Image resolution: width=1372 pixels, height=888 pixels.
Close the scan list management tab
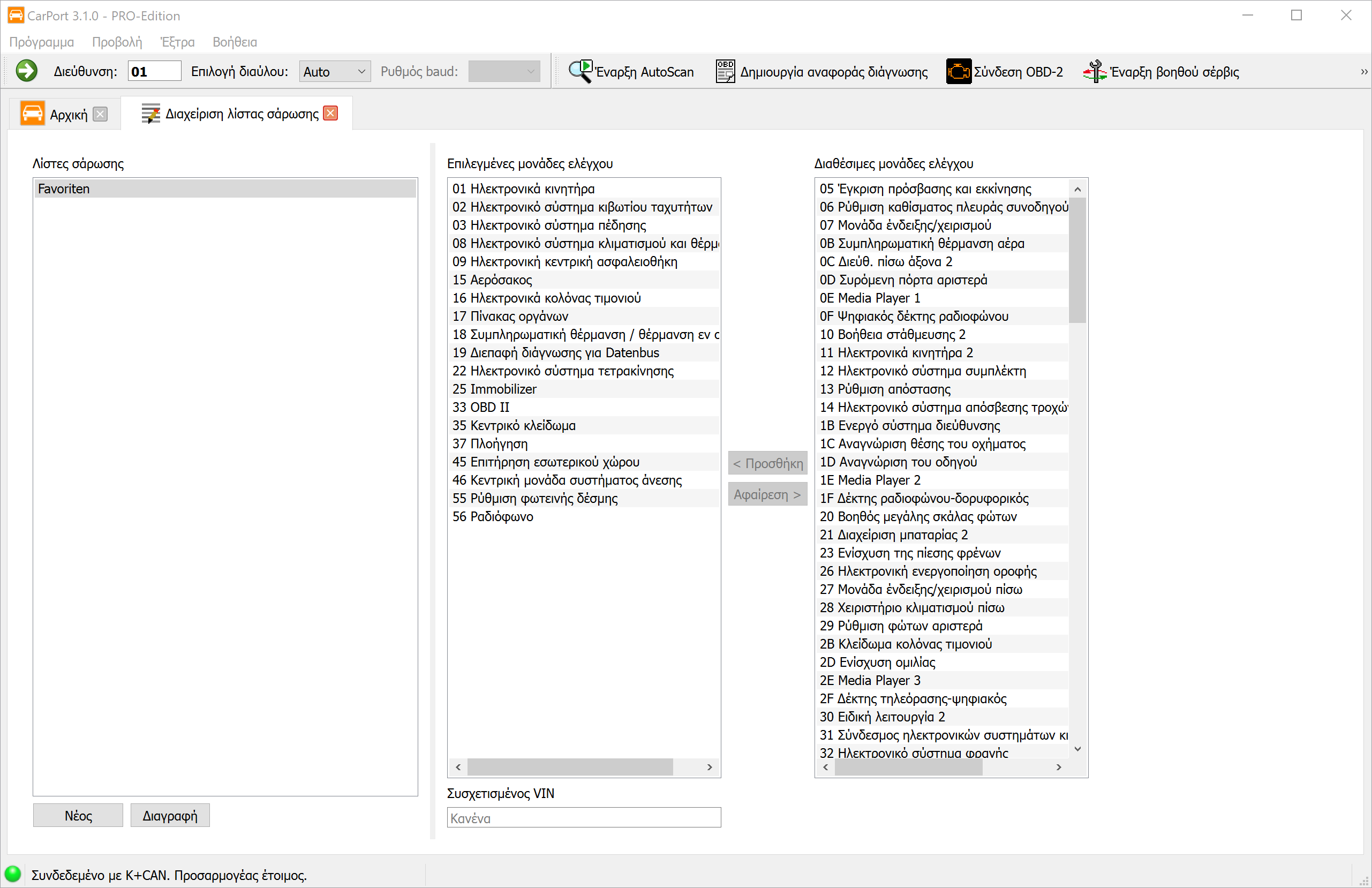331,113
